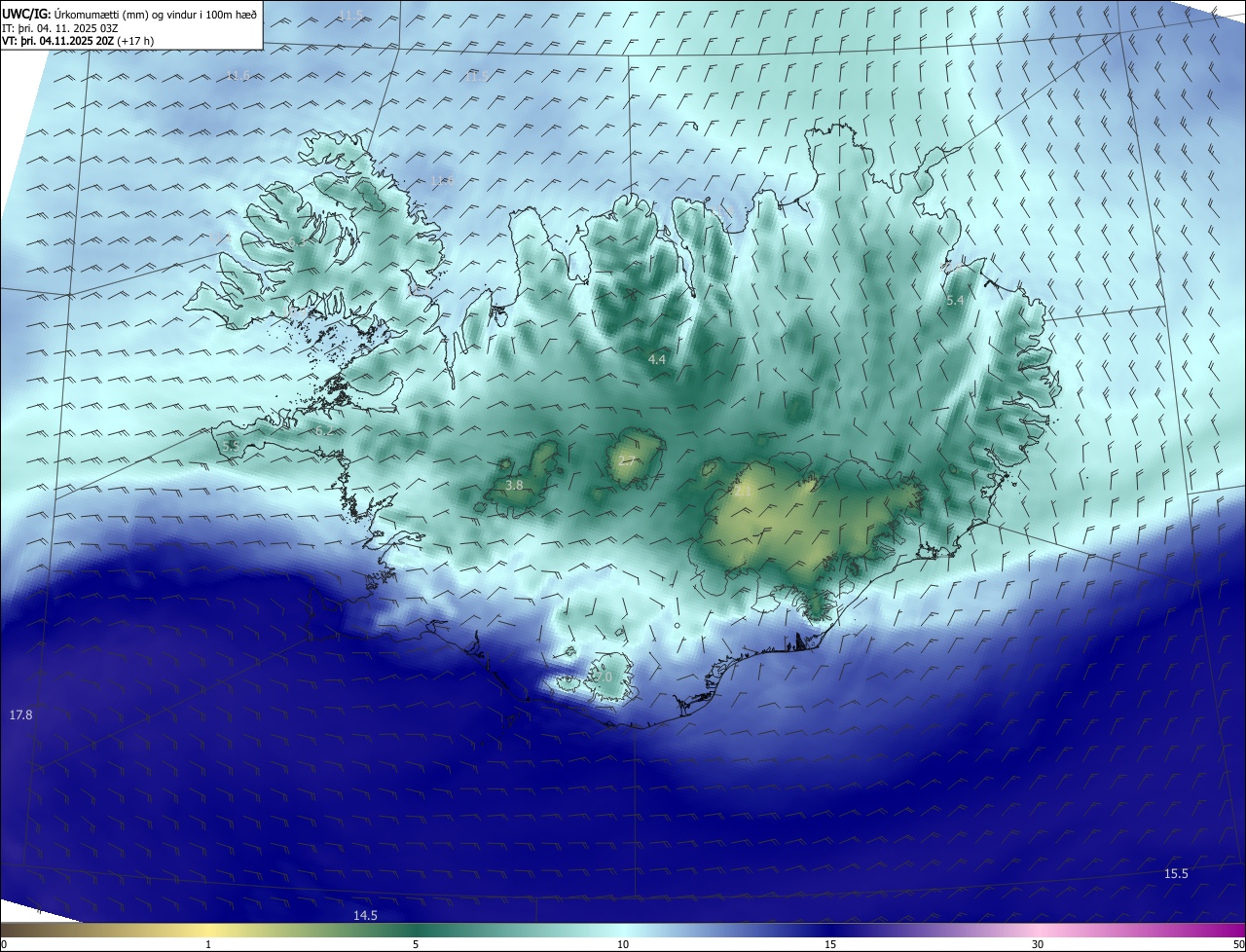Click the '5.5' value on the western peninsula tip

coord(231,445)
